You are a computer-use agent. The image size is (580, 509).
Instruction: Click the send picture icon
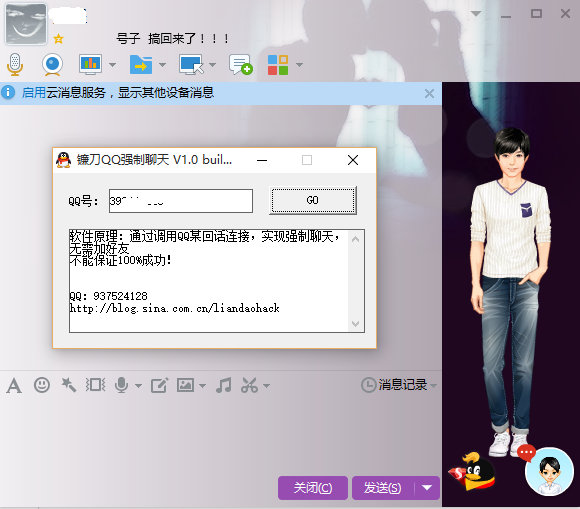click(x=185, y=385)
